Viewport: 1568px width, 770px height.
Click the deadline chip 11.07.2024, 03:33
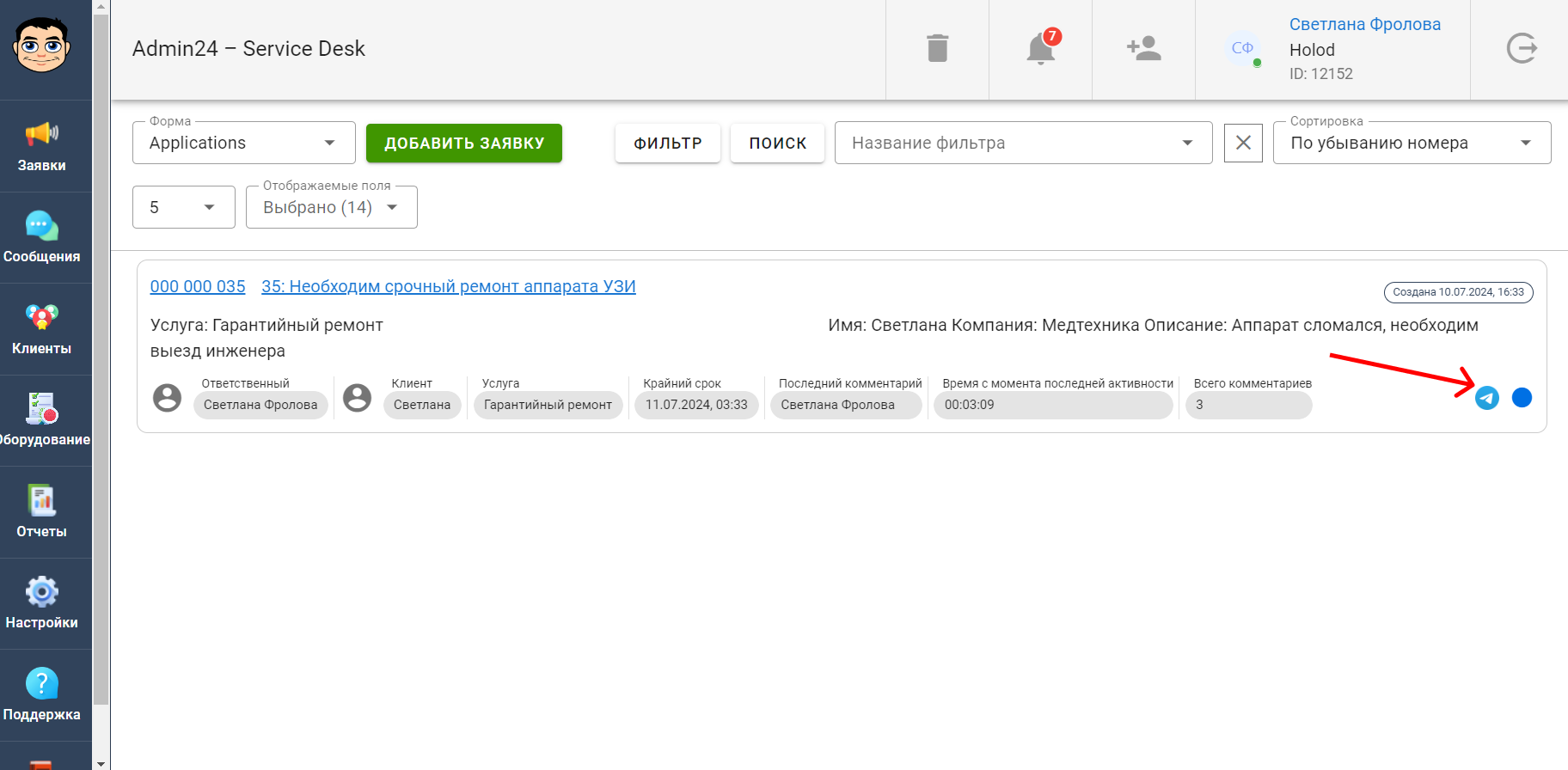(x=696, y=405)
